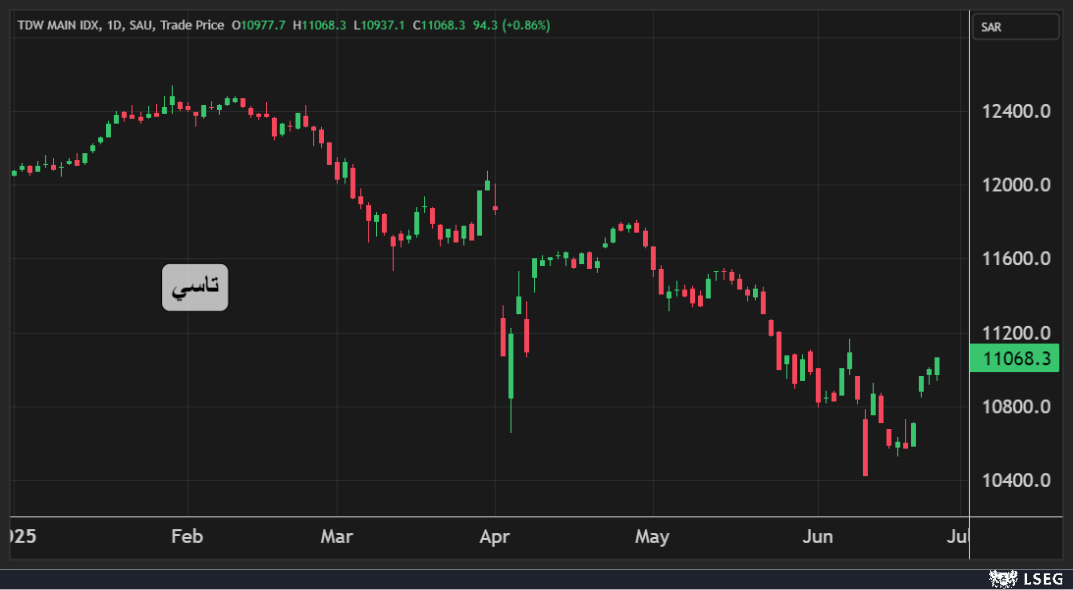Click the Apr label on time axis

(494, 537)
